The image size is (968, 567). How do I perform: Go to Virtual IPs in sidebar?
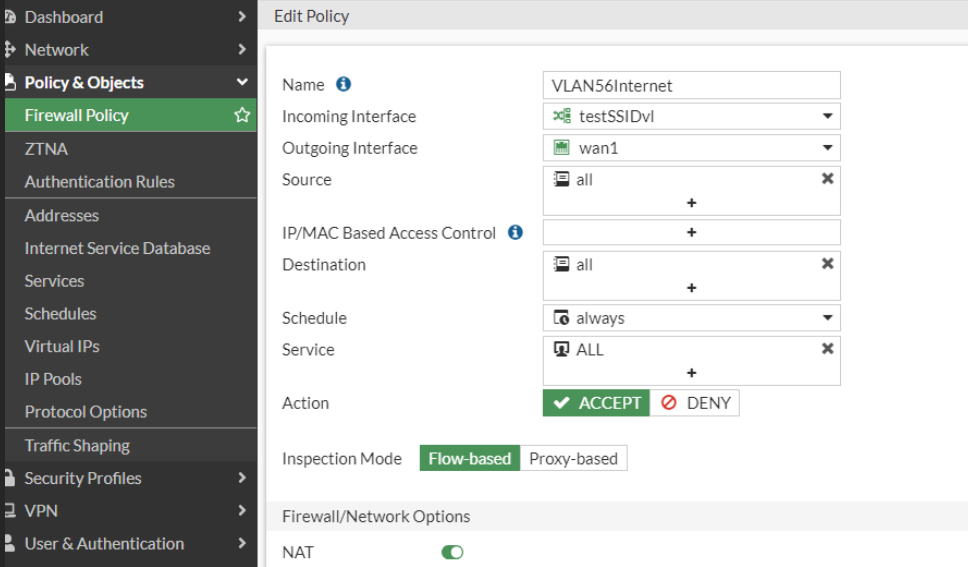62,346
